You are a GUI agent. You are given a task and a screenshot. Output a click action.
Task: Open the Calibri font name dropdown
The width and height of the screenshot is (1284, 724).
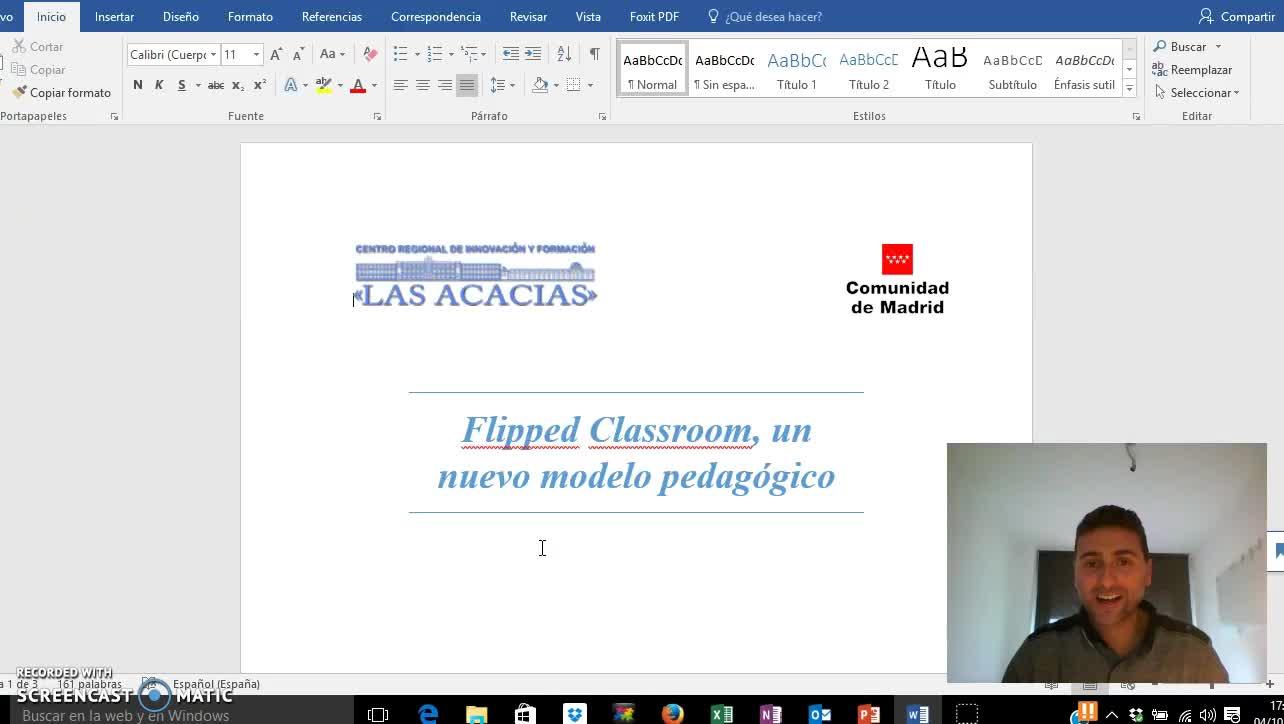[x=213, y=54]
